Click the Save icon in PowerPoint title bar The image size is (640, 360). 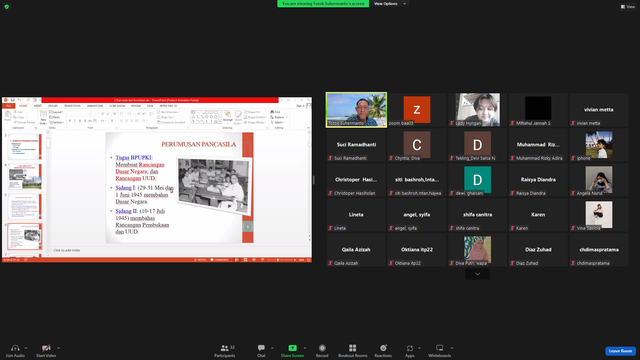[13, 100]
